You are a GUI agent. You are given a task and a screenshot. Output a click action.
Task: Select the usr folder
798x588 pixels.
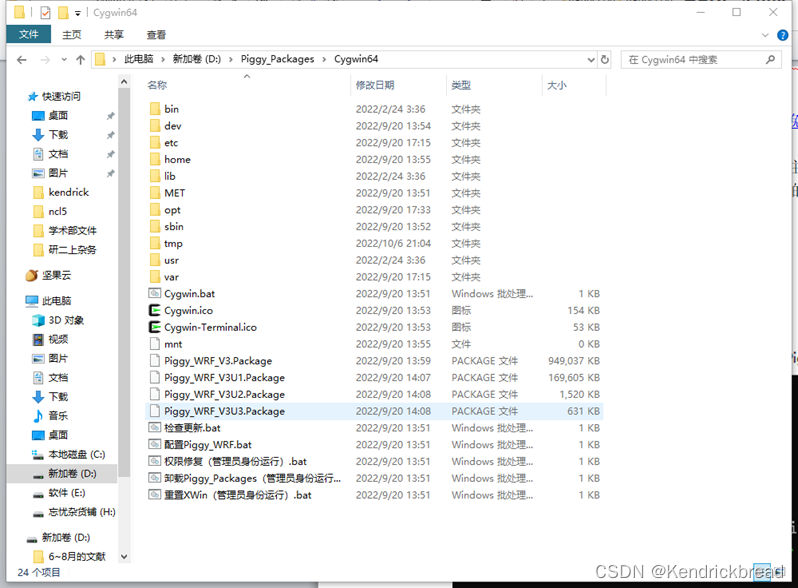[x=172, y=260]
